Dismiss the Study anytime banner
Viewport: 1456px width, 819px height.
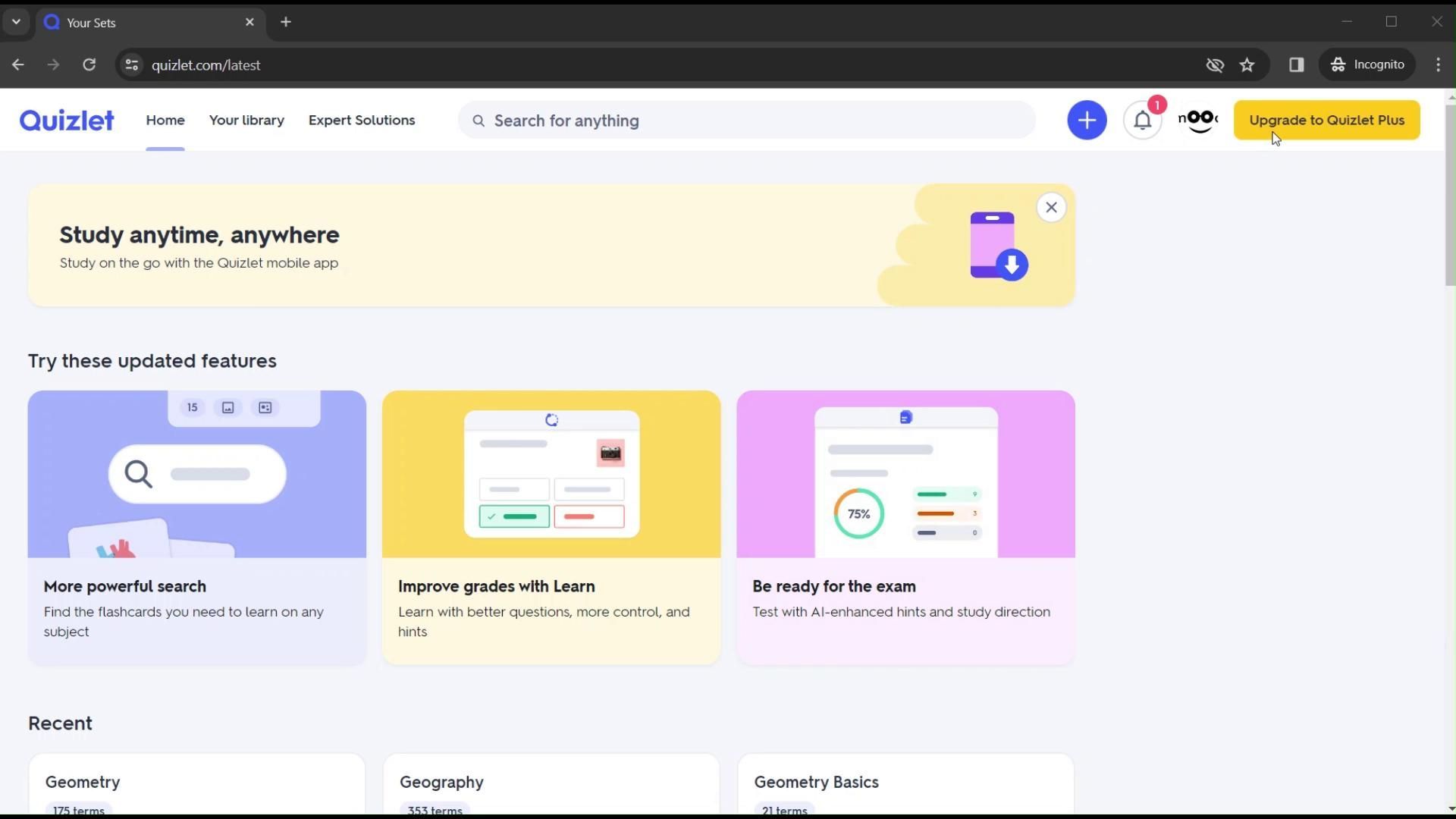tap(1050, 208)
